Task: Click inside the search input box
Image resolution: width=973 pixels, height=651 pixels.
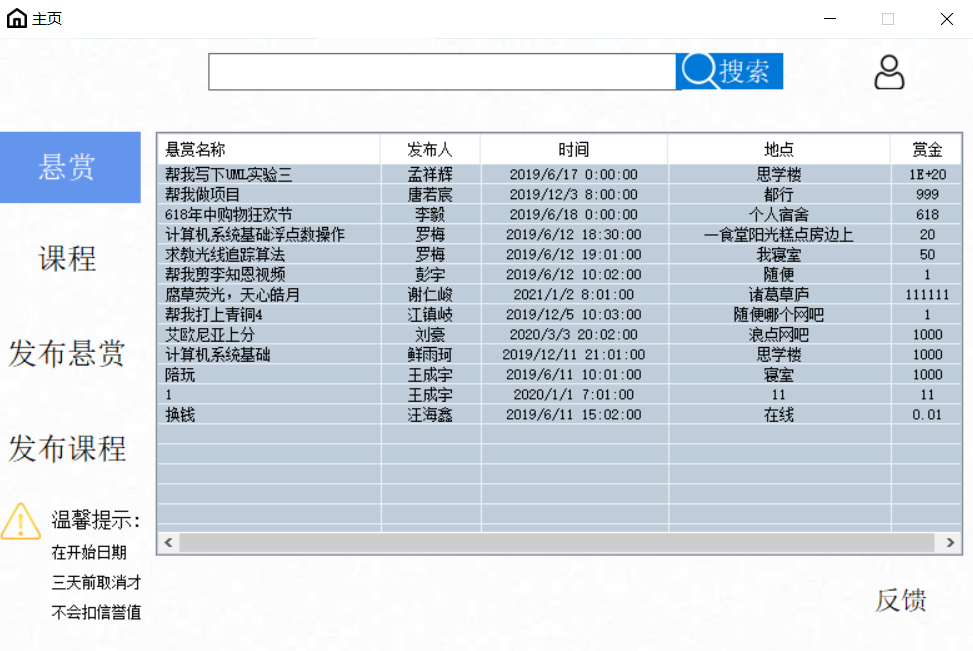Action: pyautogui.click(x=442, y=71)
